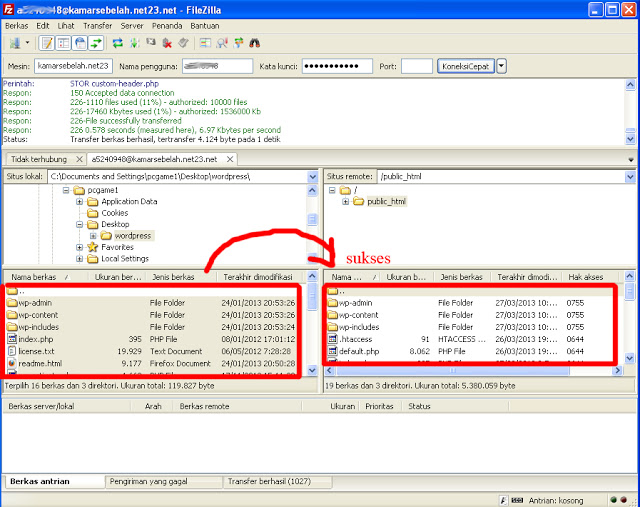
Task: Toggle processing of the transfer queue
Action: (x=134, y=43)
